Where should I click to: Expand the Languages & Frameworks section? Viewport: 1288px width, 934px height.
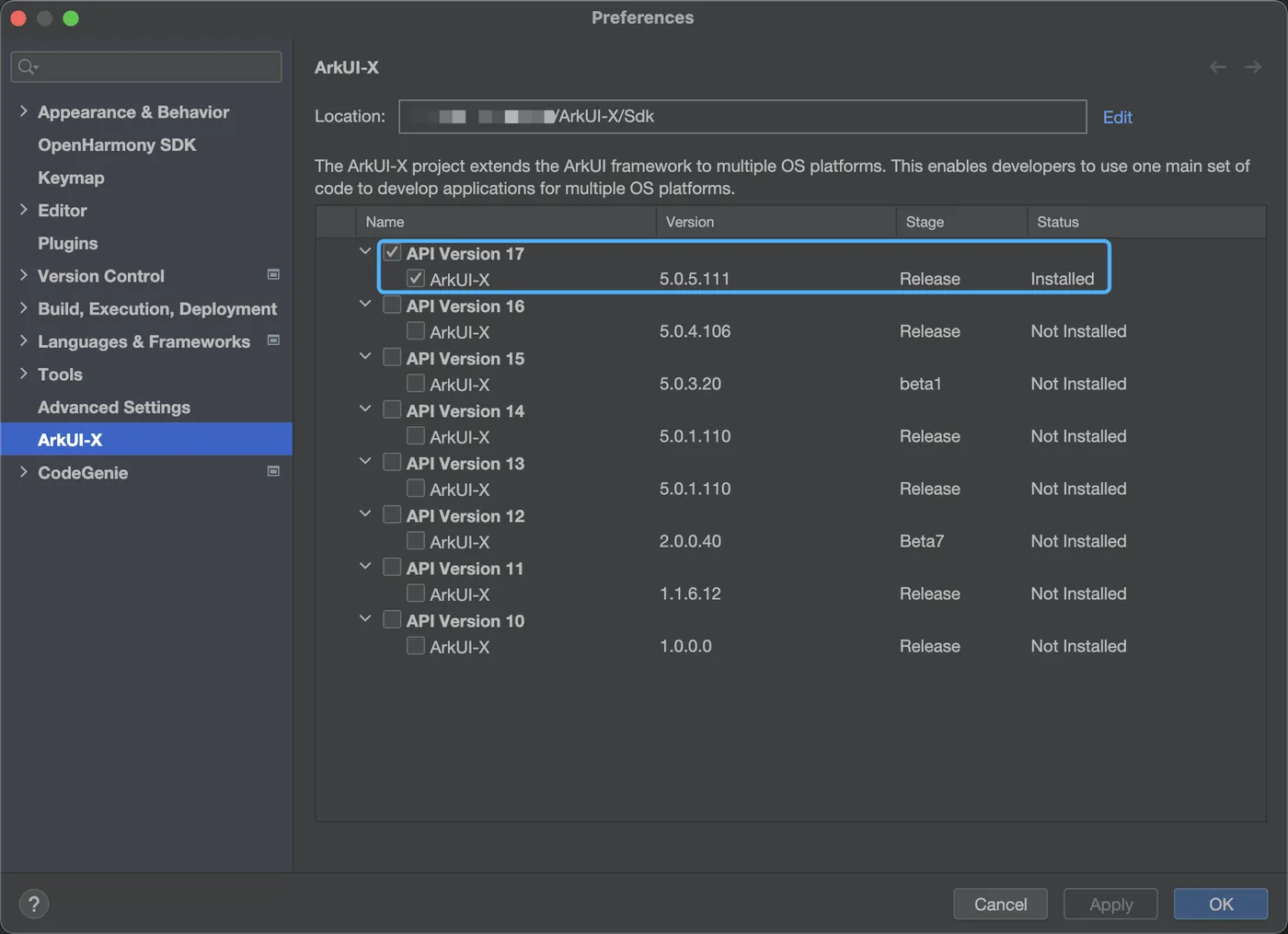(x=23, y=340)
